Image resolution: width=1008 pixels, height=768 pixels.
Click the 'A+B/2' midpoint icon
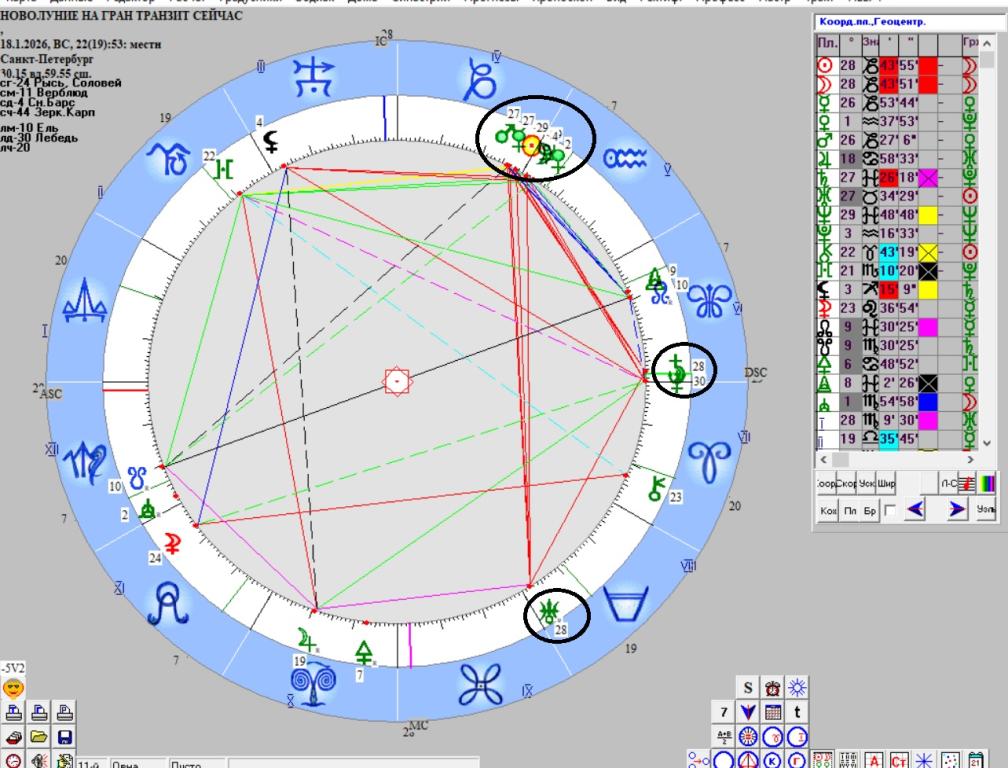click(724, 738)
